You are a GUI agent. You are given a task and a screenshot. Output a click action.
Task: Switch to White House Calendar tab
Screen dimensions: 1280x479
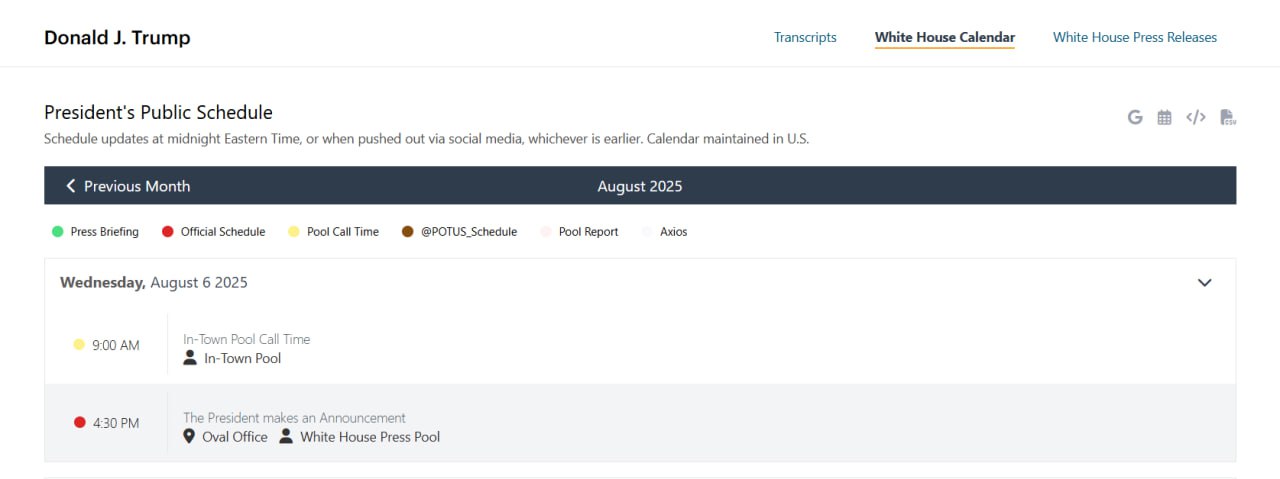944,38
